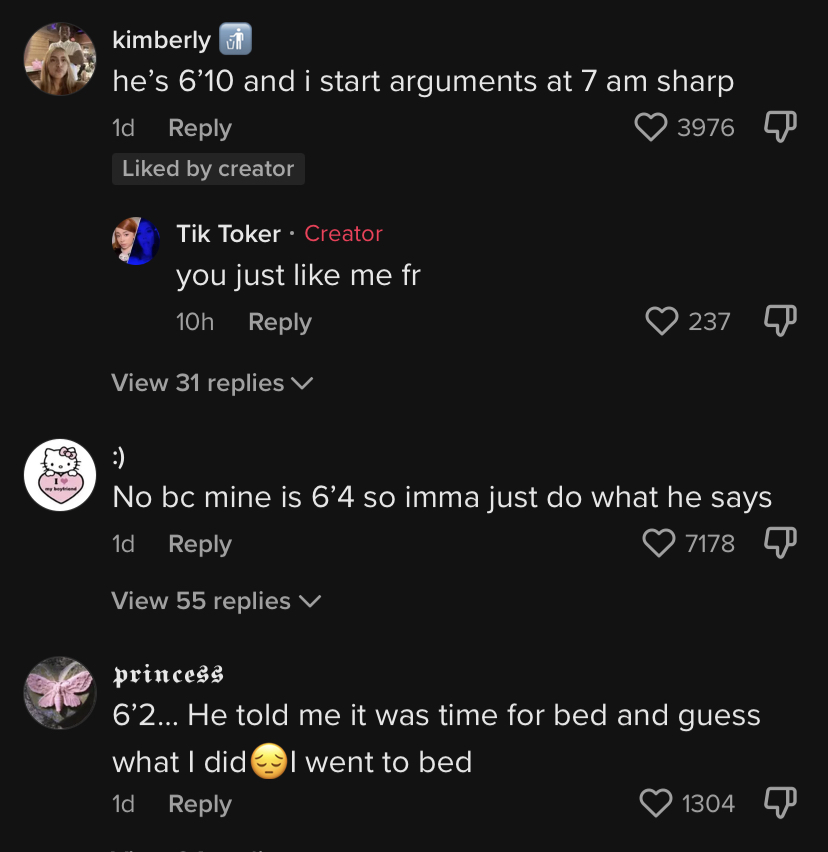This screenshot has width=828, height=852.
Task: Dislike the Tik Toker creator reply
Action: (x=780, y=321)
